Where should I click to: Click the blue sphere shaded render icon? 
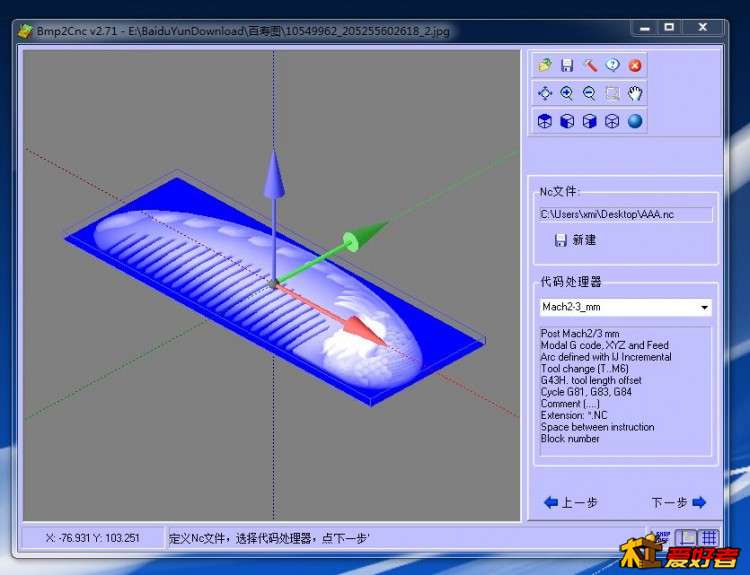(x=635, y=121)
